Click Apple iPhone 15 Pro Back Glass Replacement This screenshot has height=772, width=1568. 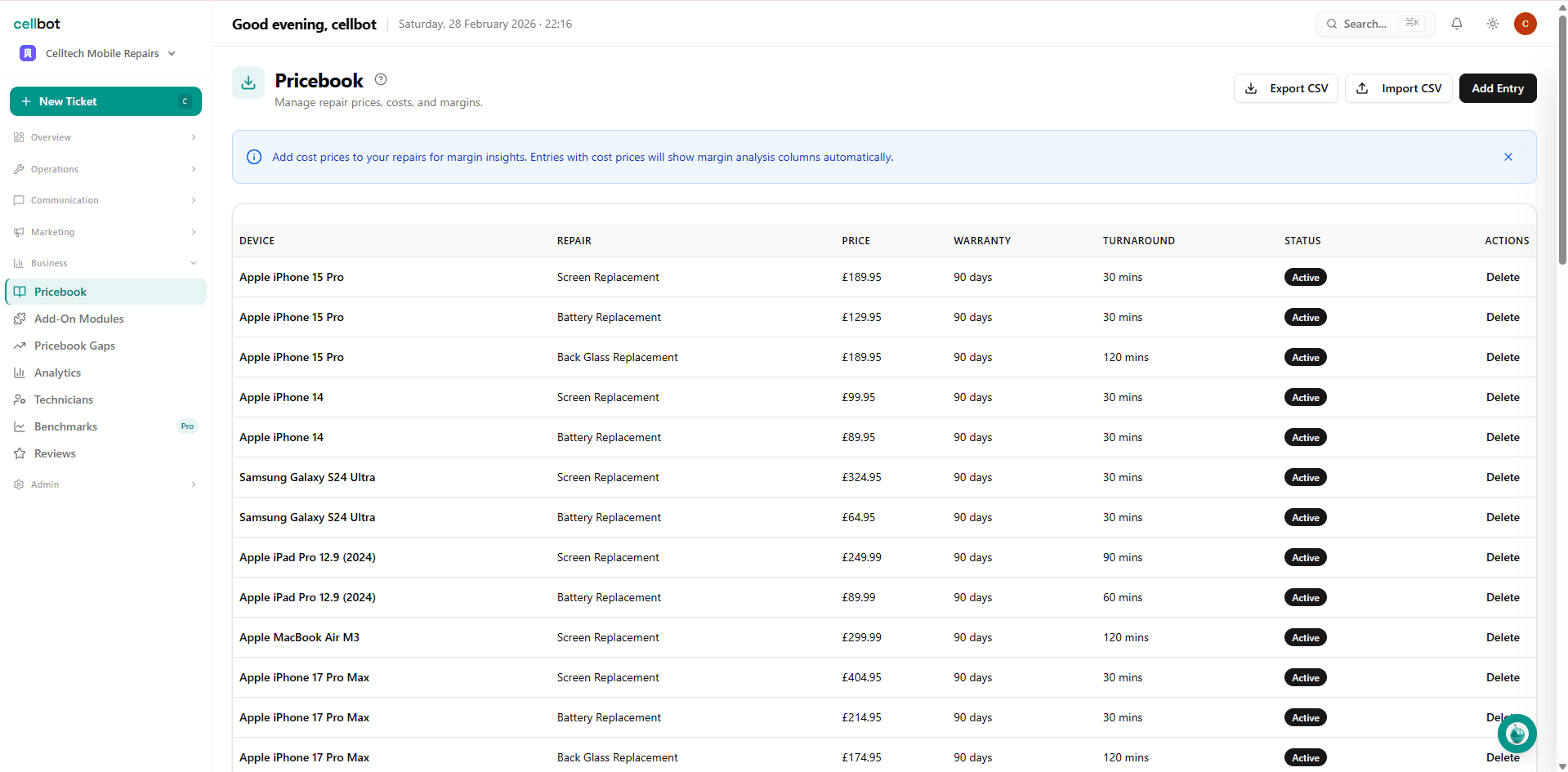[x=618, y=357]
